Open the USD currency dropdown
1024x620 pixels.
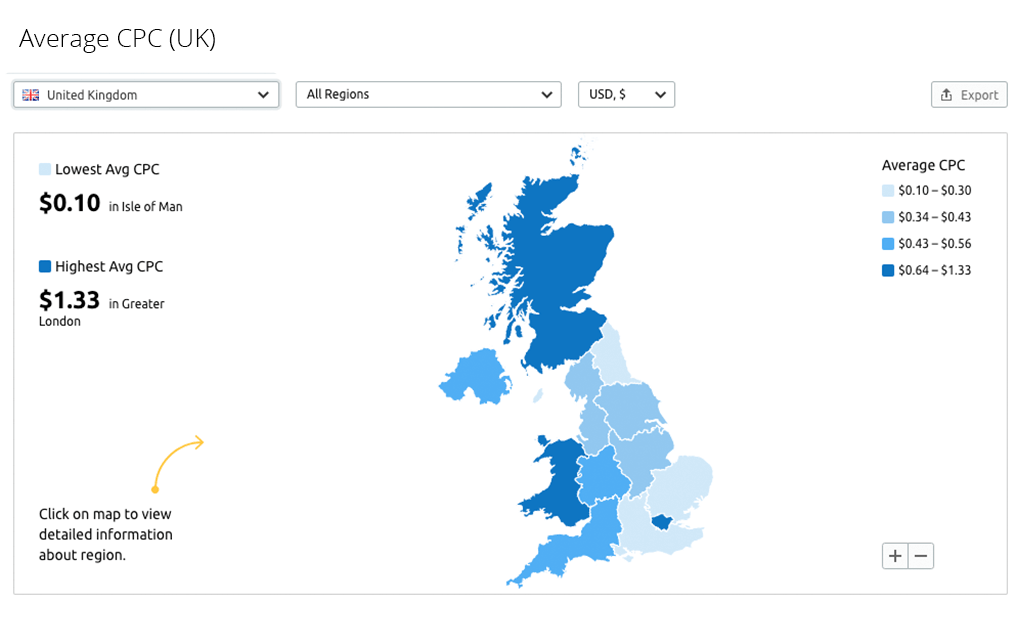626,94
